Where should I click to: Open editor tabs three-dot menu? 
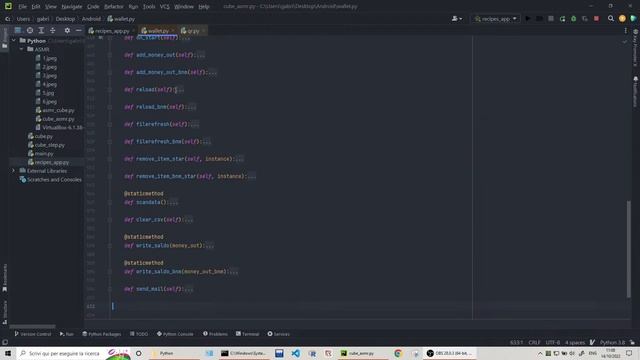pos(625,31)
